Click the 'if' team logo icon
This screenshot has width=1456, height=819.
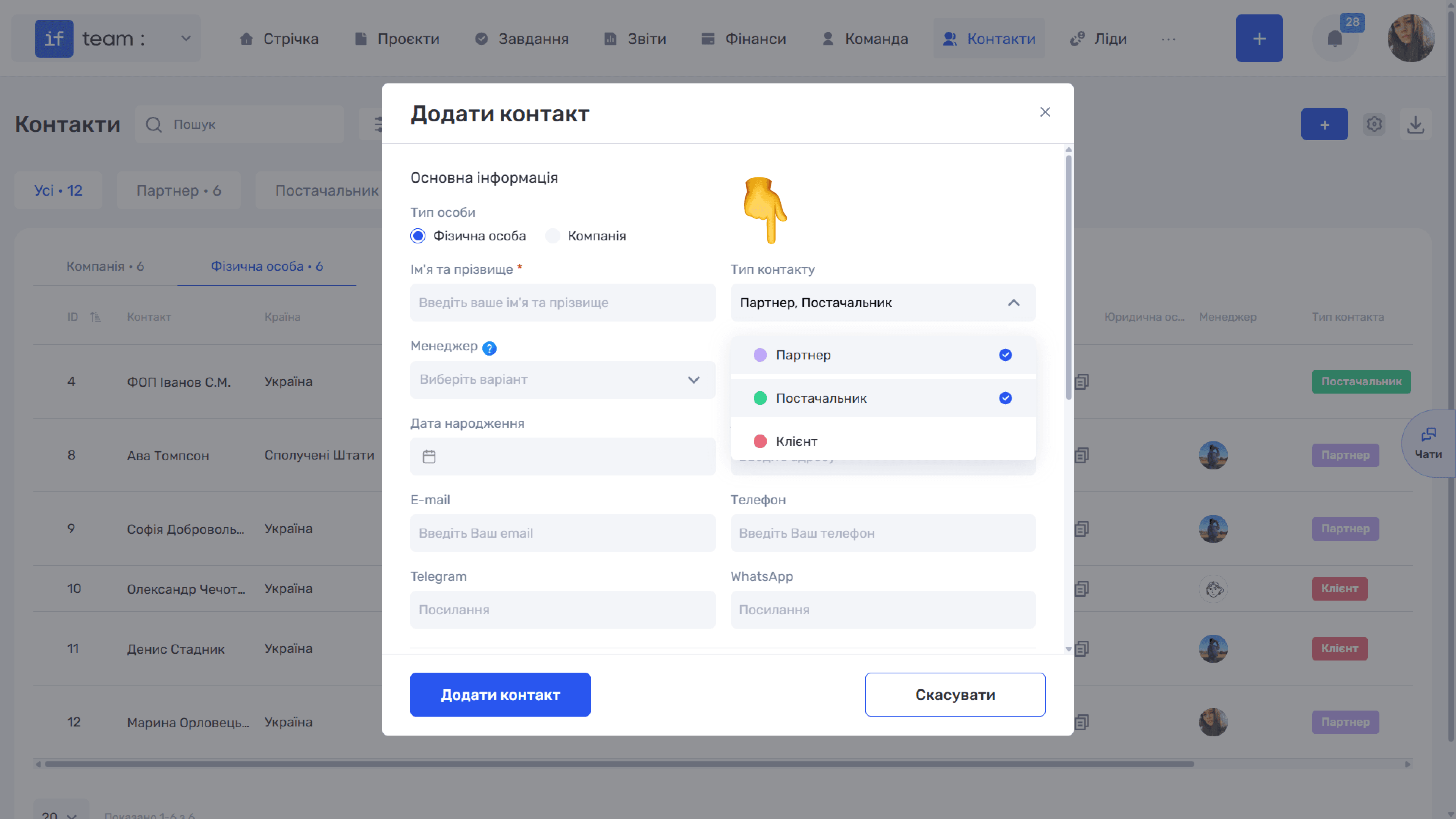[x=54, y=38]
